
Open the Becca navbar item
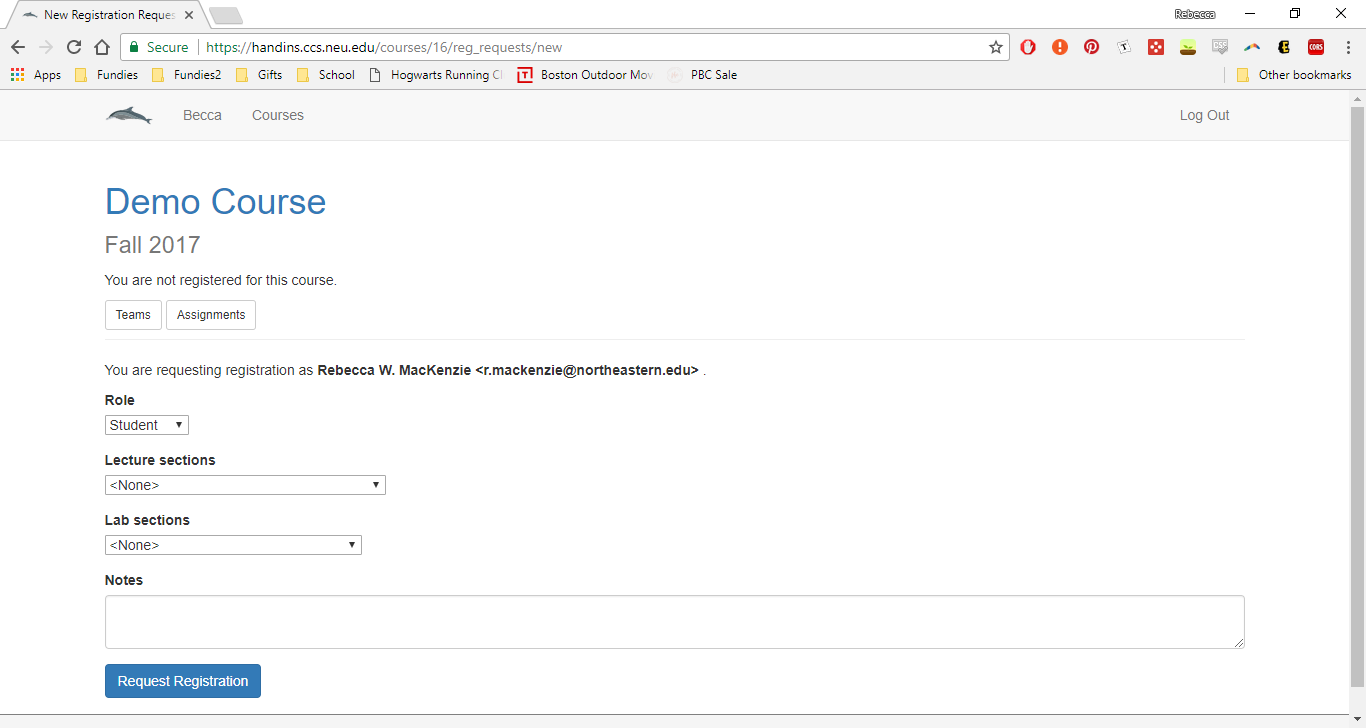point(202,115)
